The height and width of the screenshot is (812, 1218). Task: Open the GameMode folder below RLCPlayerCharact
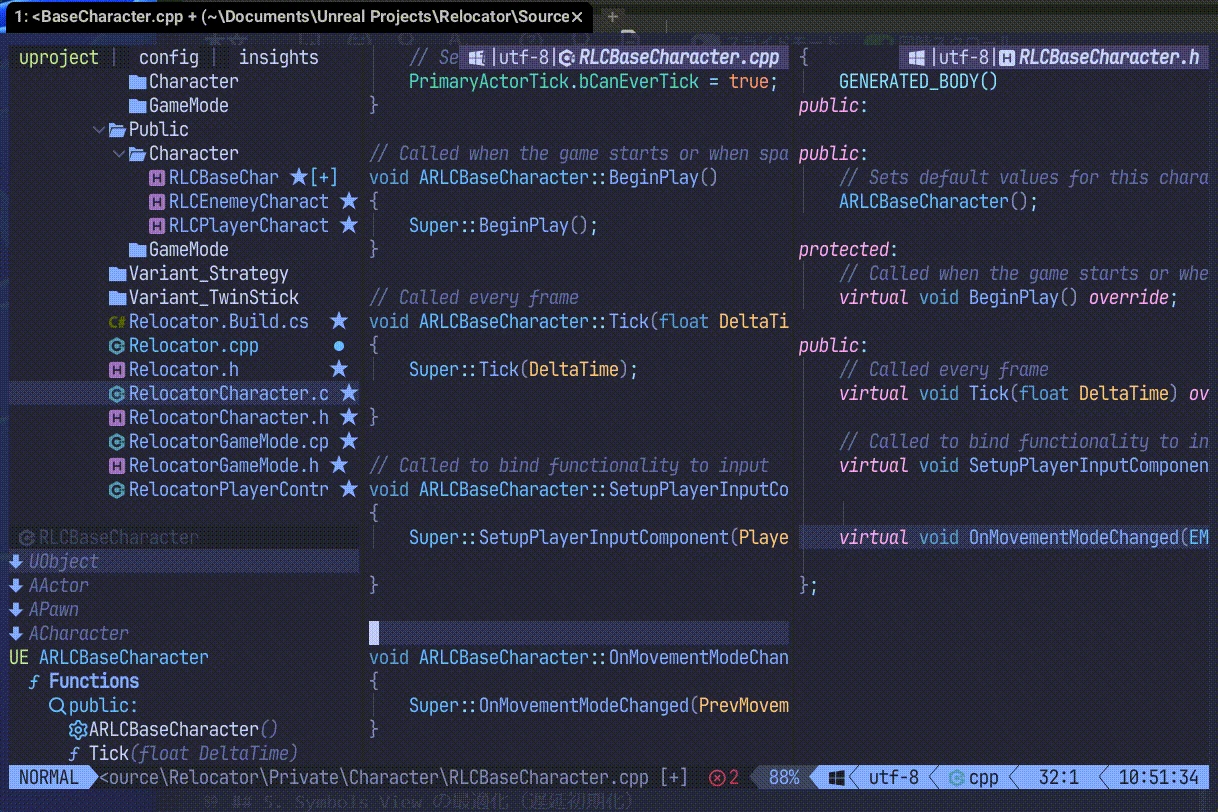(179, 249)
